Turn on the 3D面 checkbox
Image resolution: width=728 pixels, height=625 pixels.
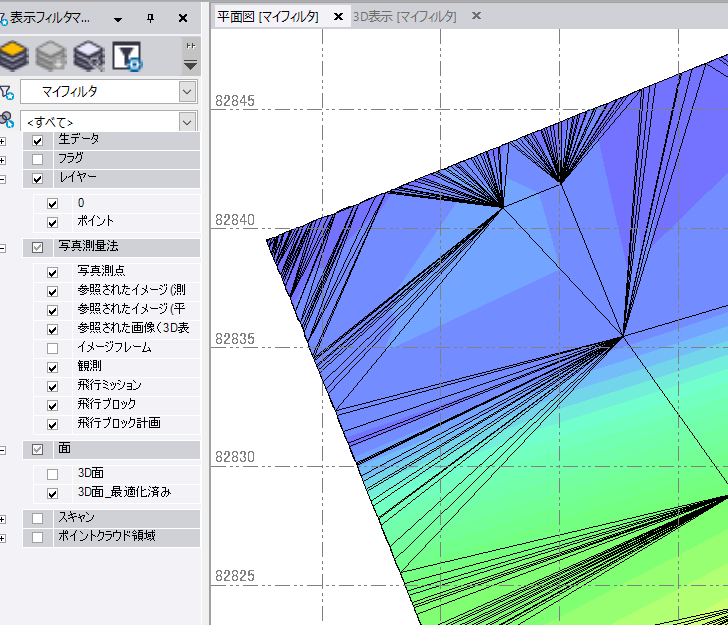[52, 474]
